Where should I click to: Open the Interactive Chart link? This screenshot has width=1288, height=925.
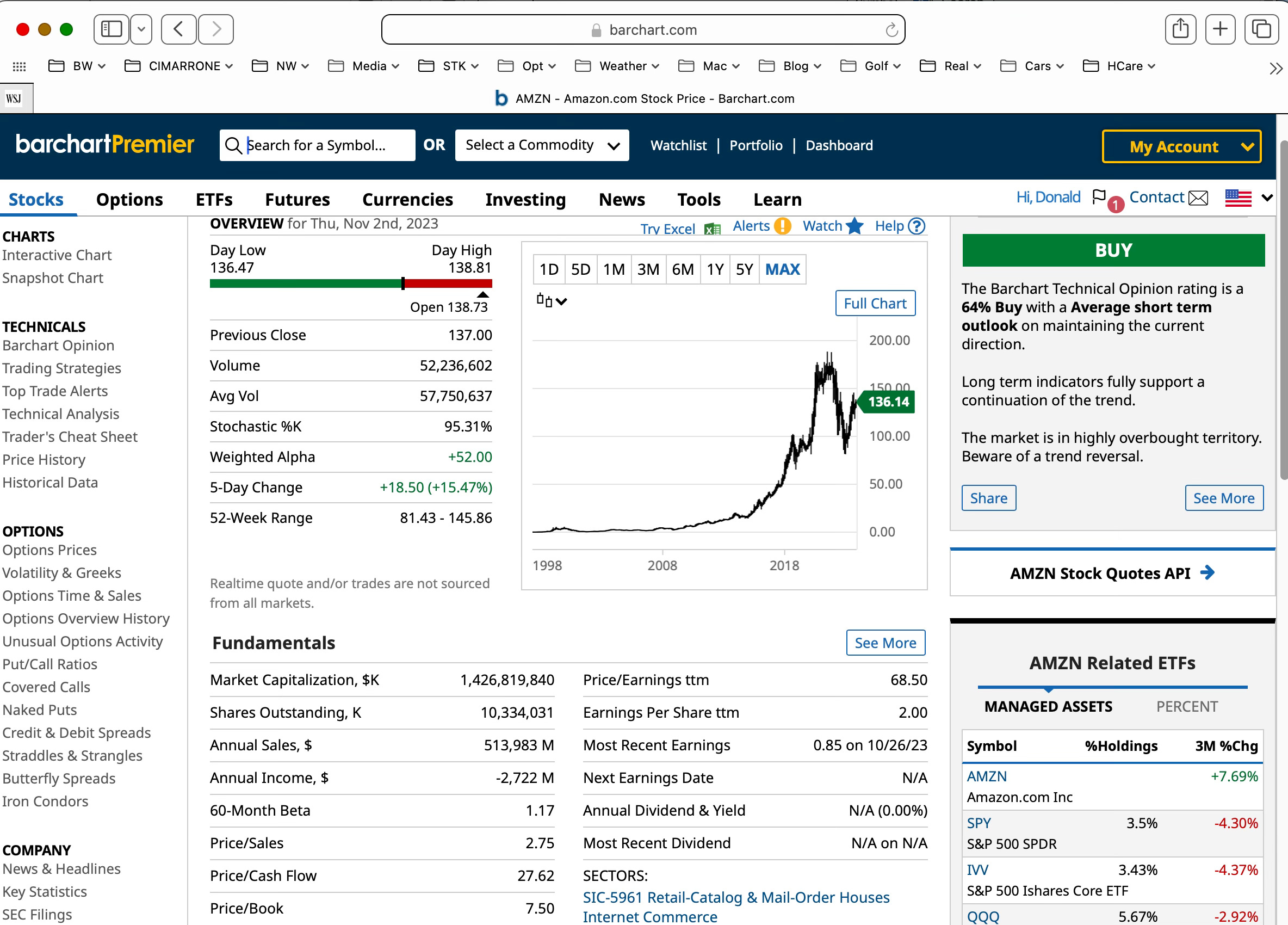pos(57,255)
